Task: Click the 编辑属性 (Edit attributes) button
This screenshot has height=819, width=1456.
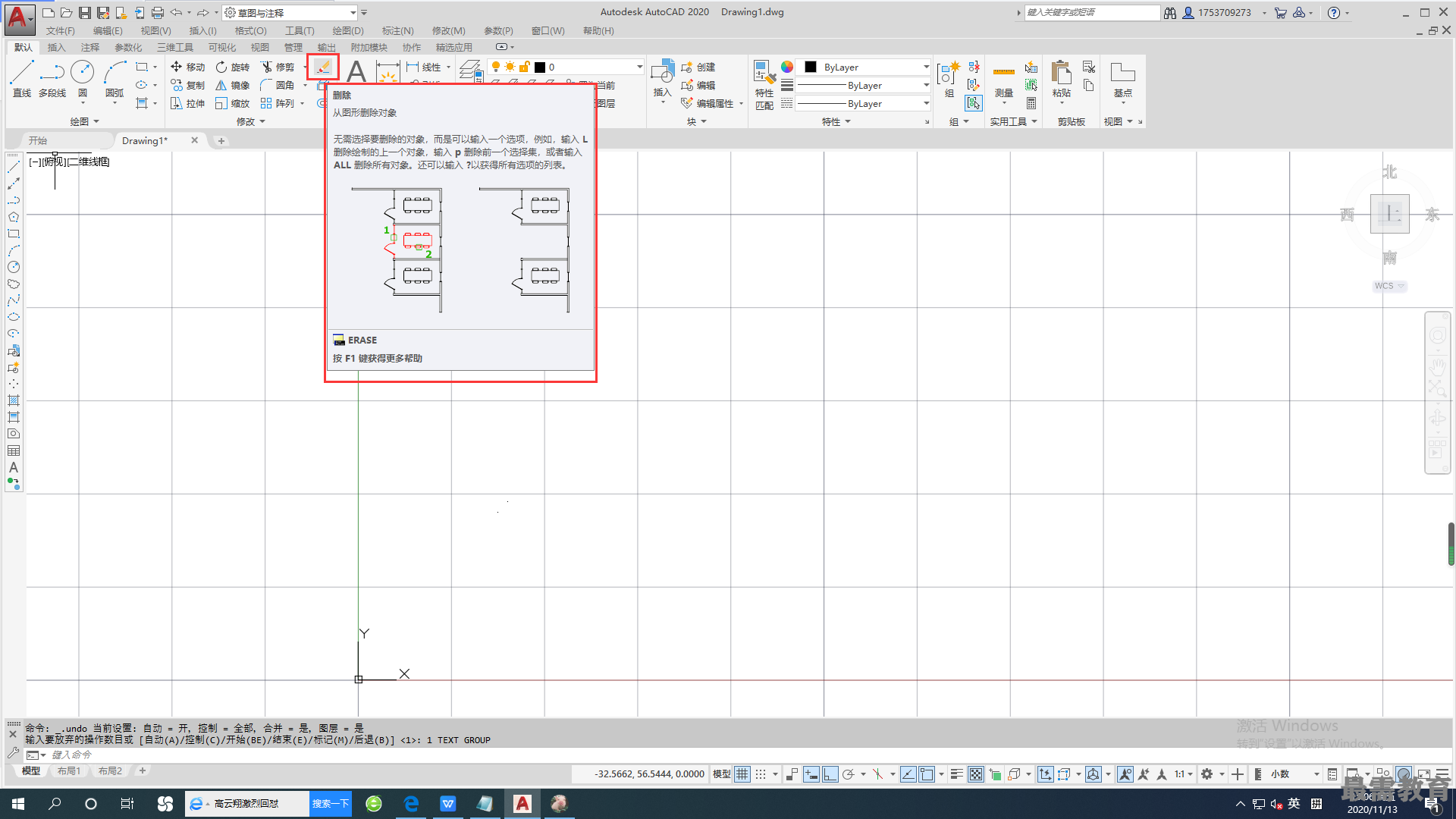Action: [708, 103]
